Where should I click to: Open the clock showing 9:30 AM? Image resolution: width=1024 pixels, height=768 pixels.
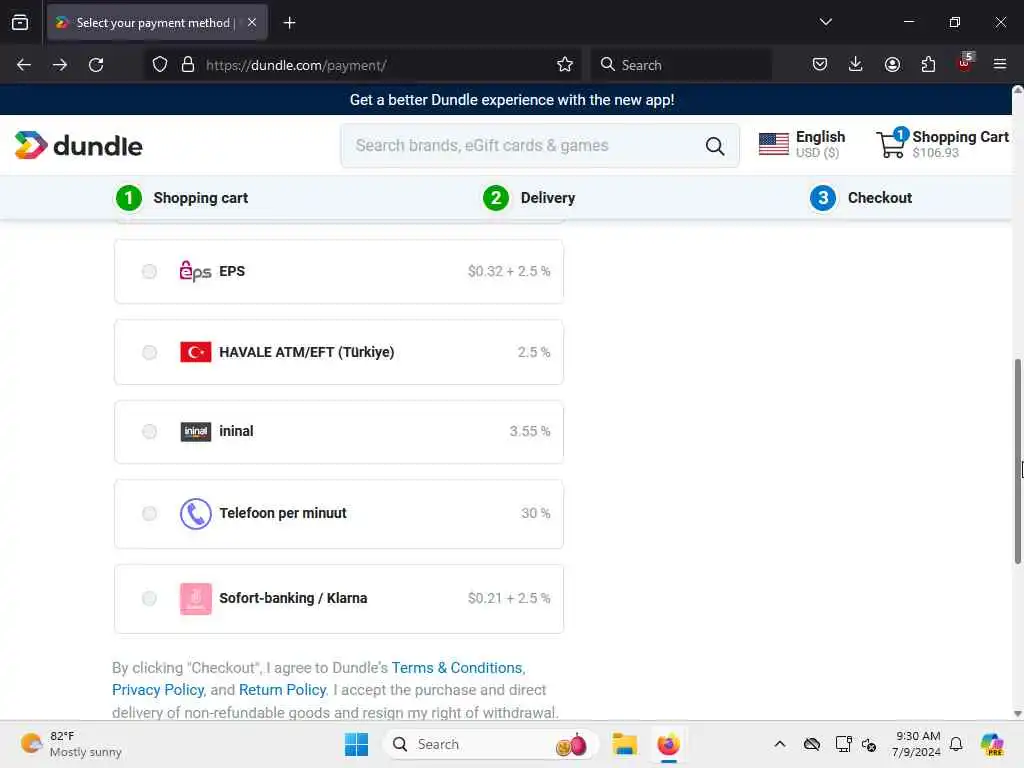[x=917, y=744]
